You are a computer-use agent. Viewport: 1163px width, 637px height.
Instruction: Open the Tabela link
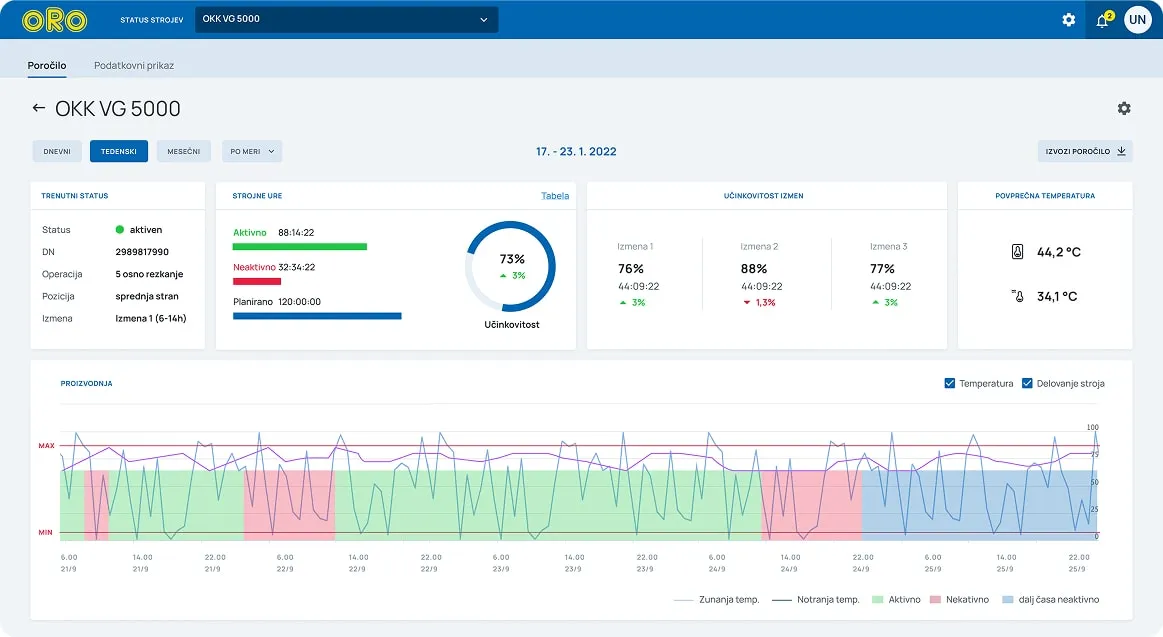coord(555,196)
